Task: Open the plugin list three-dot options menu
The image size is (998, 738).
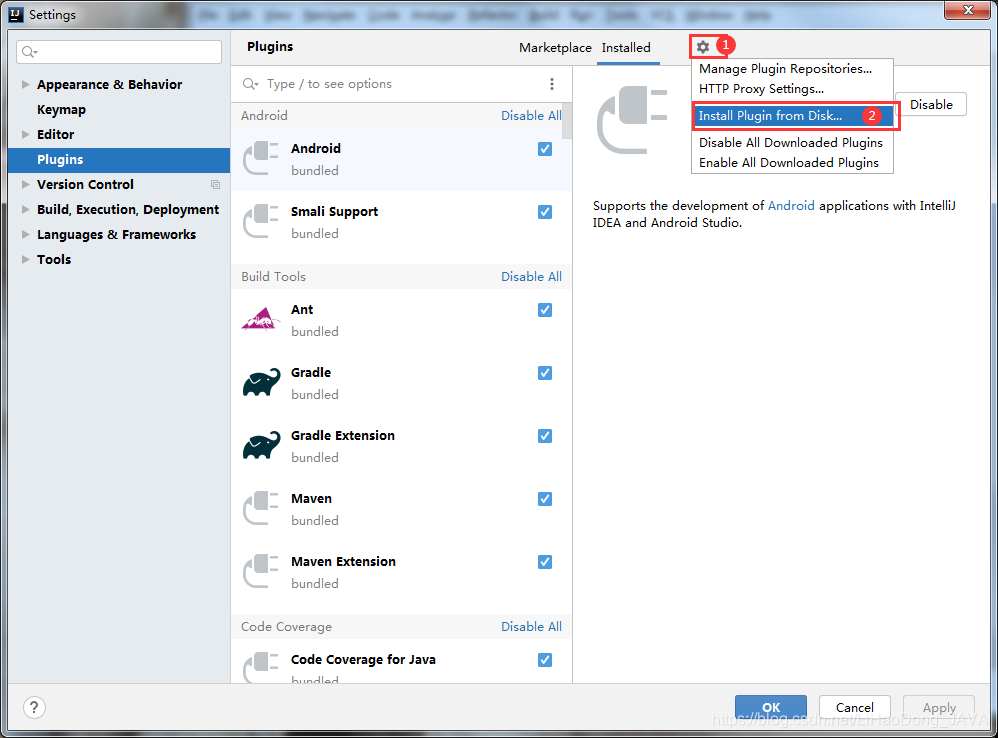Action: (x=552, y=84)
